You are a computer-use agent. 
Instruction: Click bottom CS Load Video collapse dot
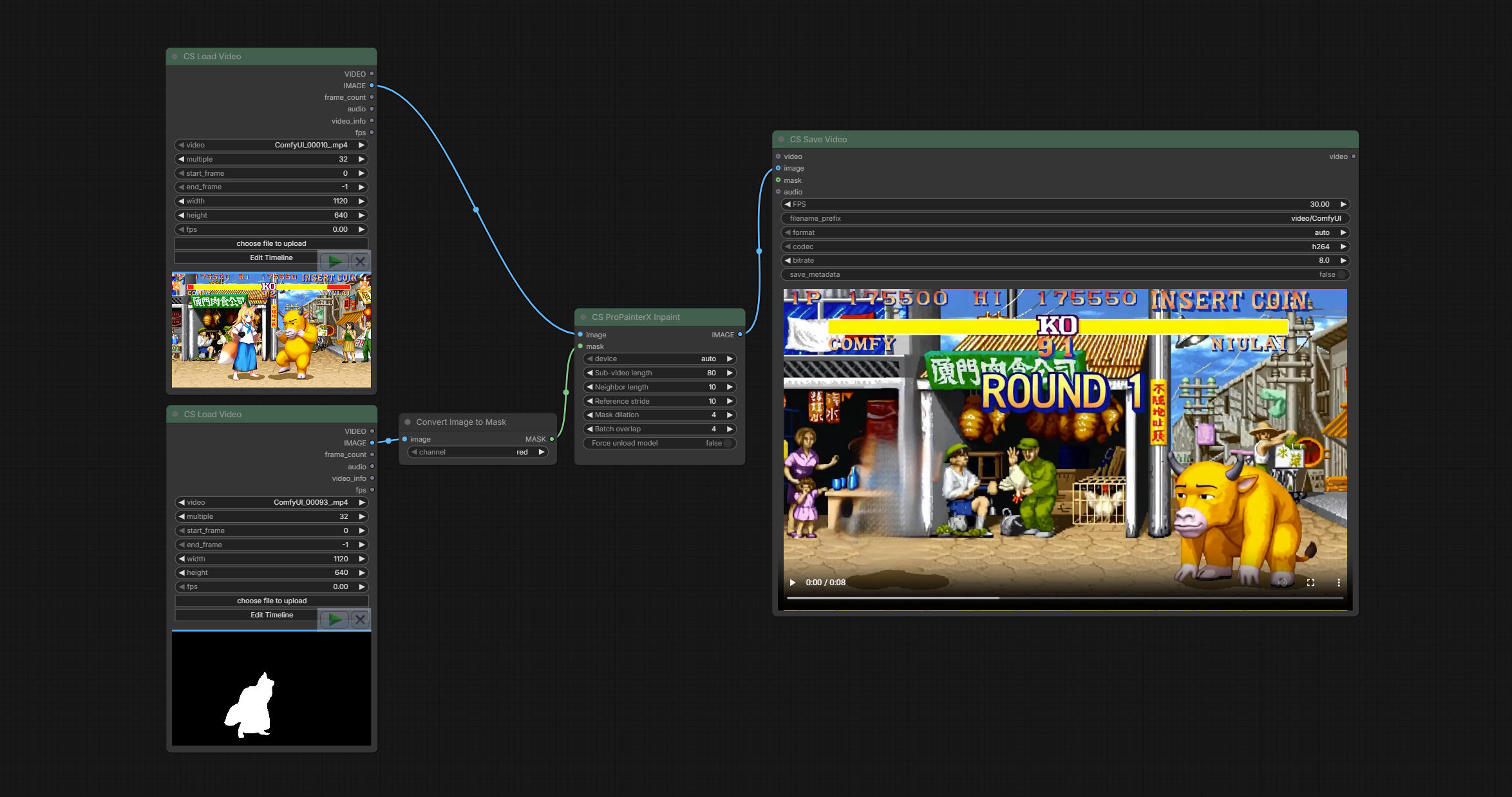coord(175,414)
